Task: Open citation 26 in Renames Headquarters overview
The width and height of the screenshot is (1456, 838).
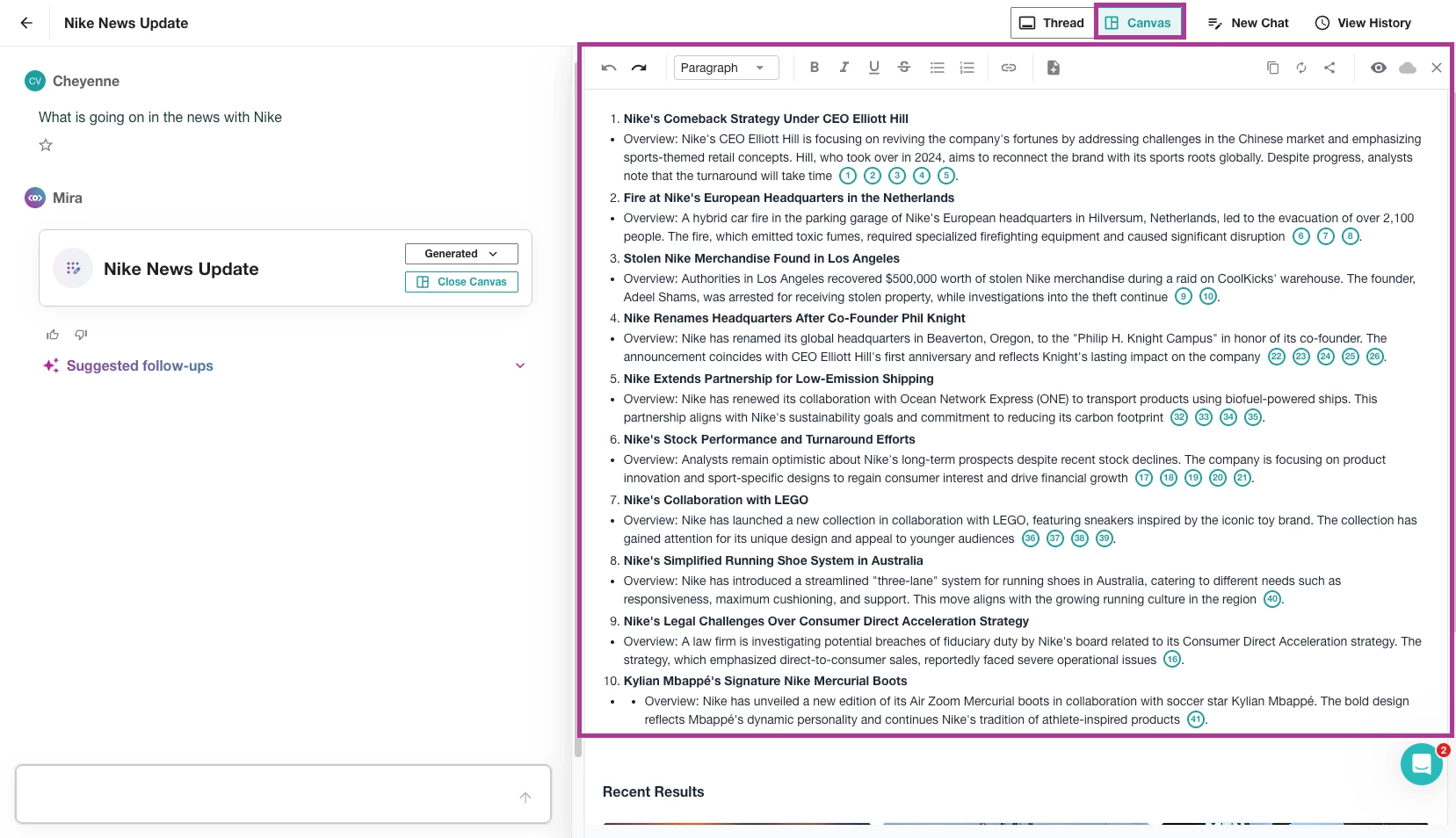Action: (x=1375, y=357)
